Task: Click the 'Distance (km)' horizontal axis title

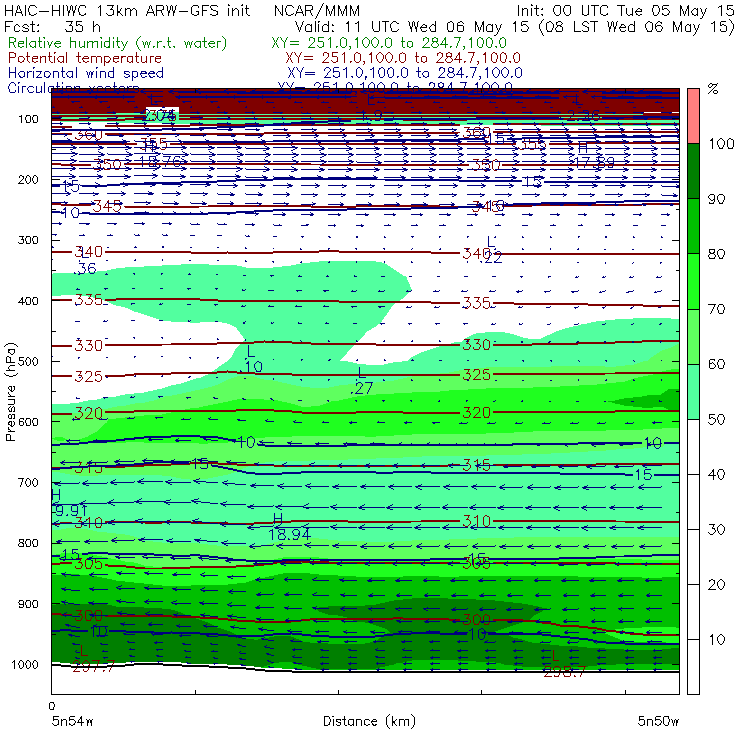Action: coord(369,721)
